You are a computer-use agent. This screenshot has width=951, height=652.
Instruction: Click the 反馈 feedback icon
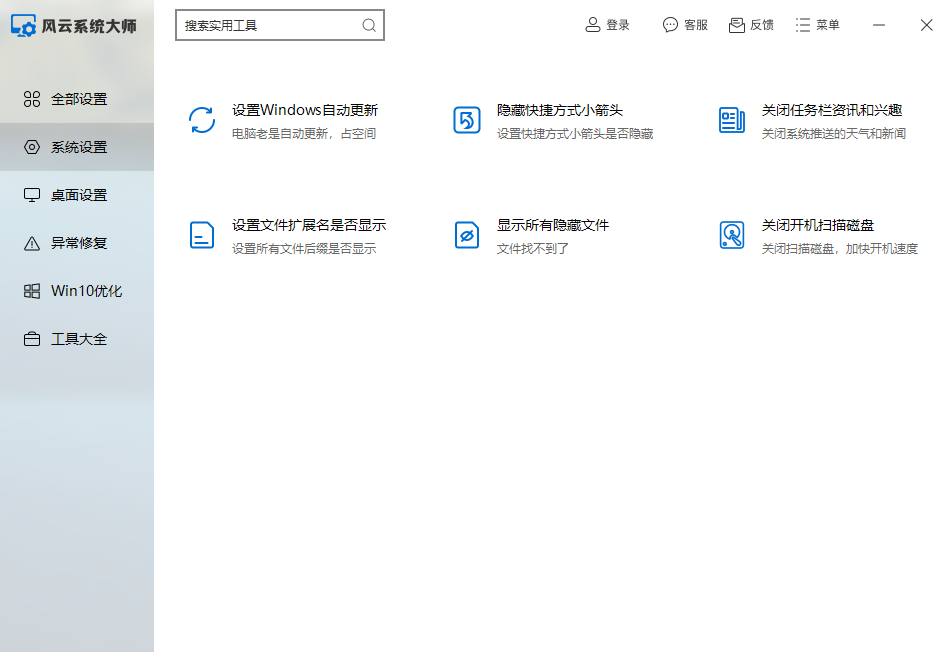coord(736,24)
